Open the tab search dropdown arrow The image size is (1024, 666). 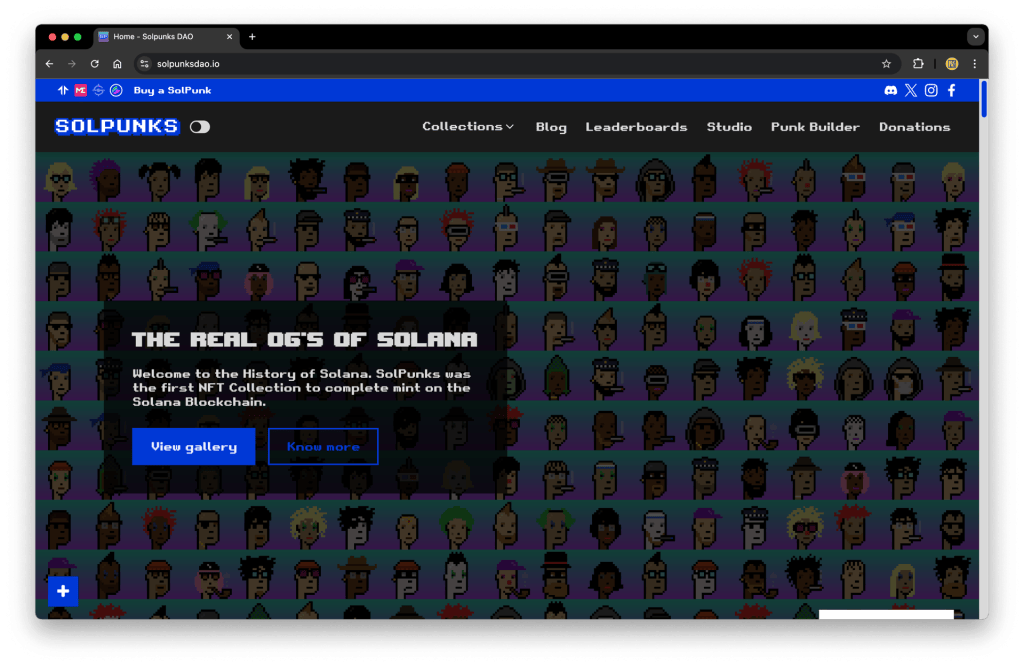[x=976, y=37]
